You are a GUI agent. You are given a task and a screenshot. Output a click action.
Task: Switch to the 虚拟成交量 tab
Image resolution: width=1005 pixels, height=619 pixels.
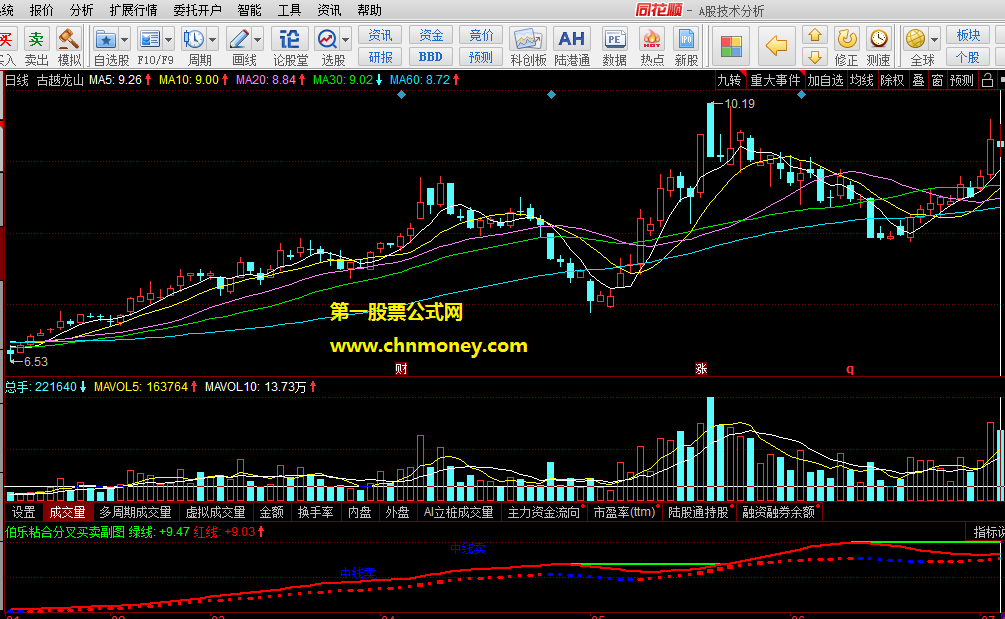click(215, 512)
